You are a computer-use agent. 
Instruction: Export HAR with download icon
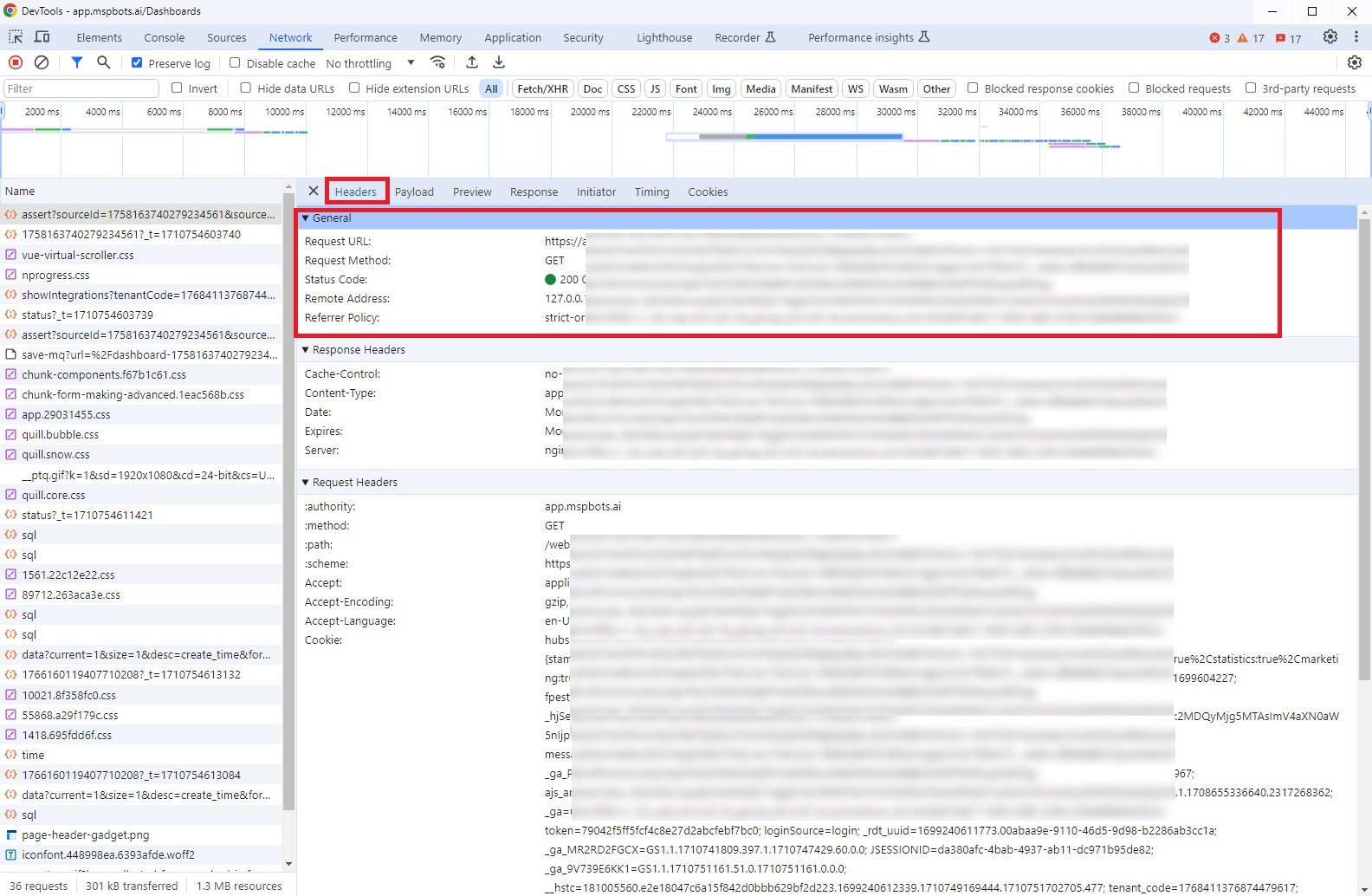coord(499,62)
